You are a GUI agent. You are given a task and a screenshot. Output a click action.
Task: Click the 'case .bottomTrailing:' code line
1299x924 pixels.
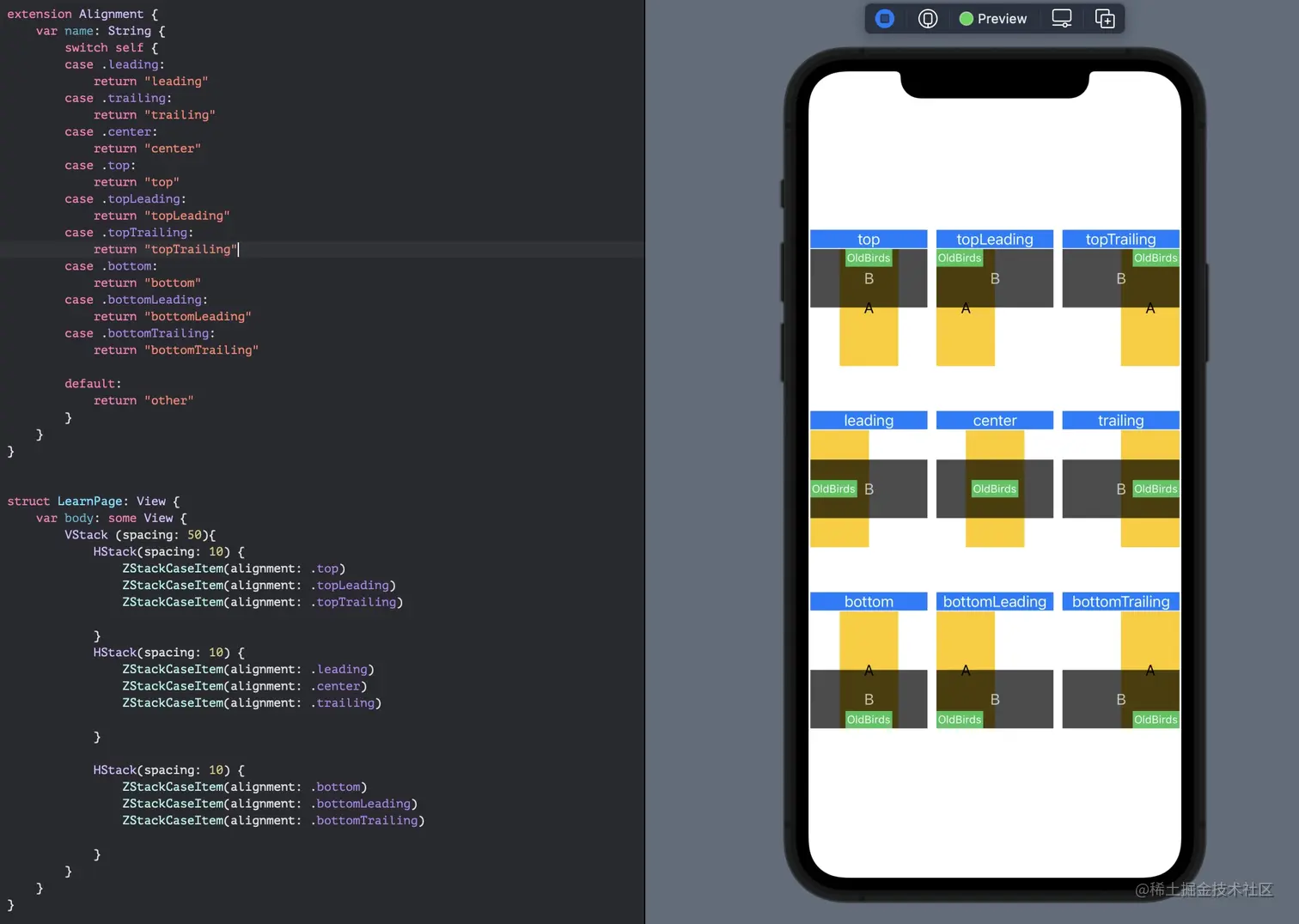(x=140, y=333)
